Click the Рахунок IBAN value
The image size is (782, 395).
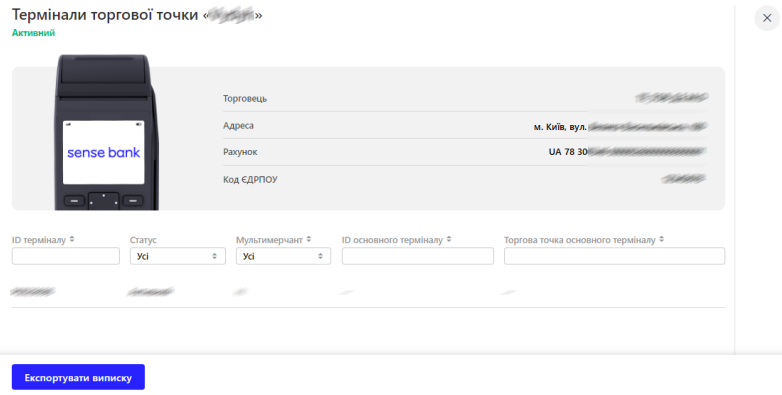pos(627,152)
